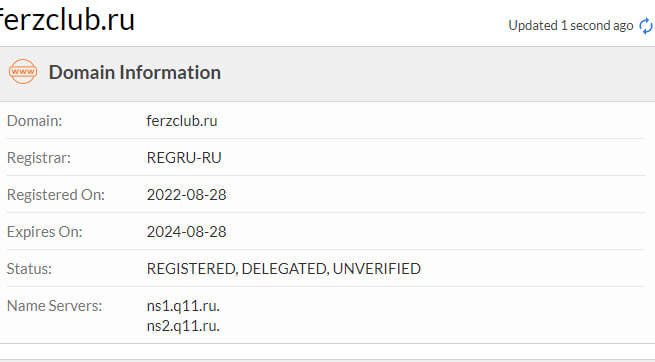
Task: Click the Name Servers: label
Action: (54, 306)
